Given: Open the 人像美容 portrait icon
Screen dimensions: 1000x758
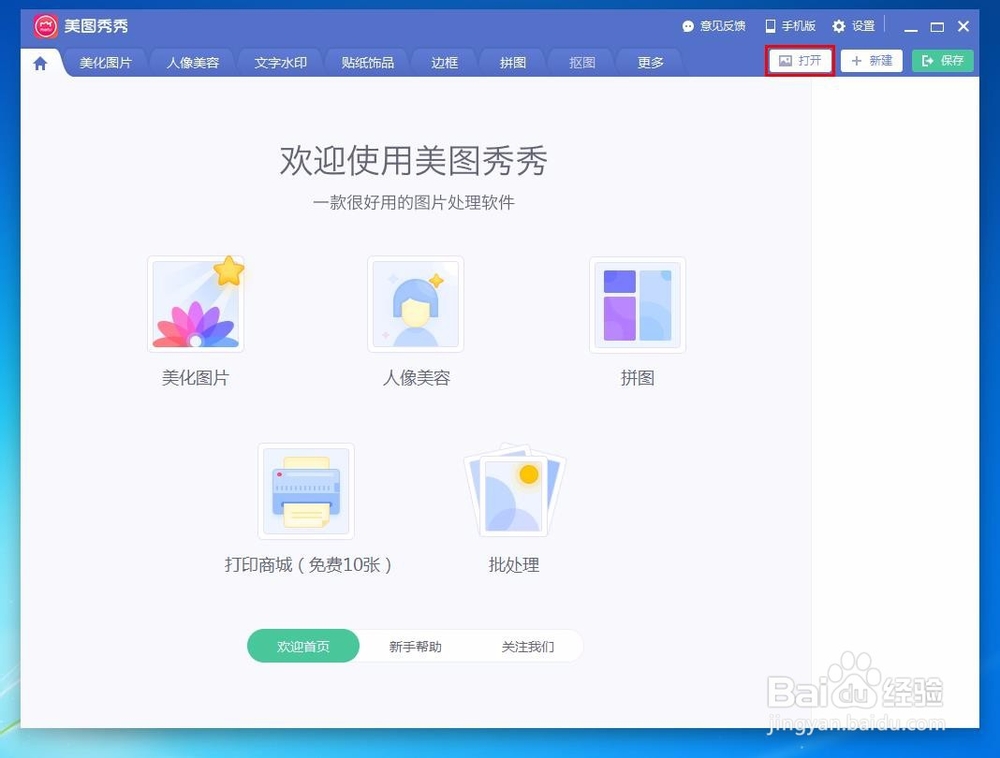Looking at the screenshot, I should pyautogui.click(x=416, y=304).
